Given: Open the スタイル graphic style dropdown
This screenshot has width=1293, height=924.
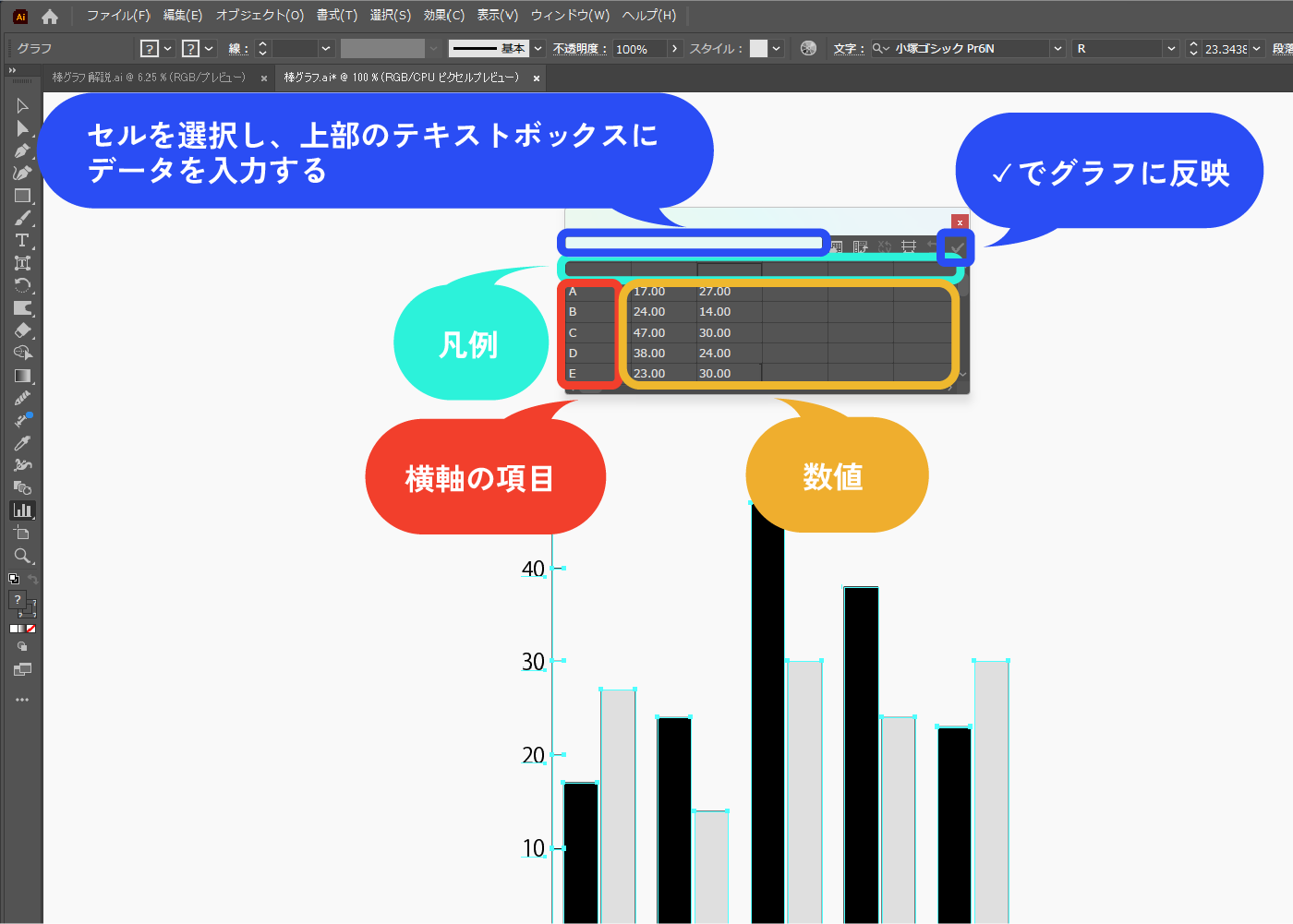Looking at the screenshot, I should pyautogui.click(x=777, y=48).
